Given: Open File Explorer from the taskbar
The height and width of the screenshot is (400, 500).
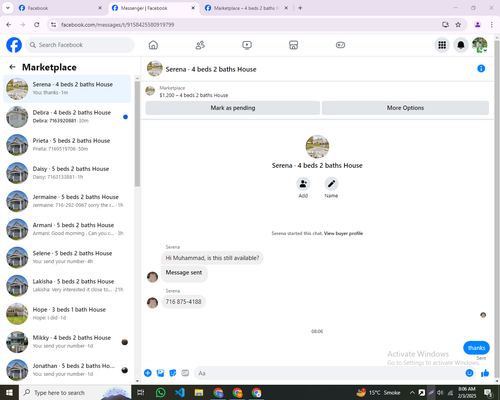Looking at the screenshot, I should coord(199,392).
